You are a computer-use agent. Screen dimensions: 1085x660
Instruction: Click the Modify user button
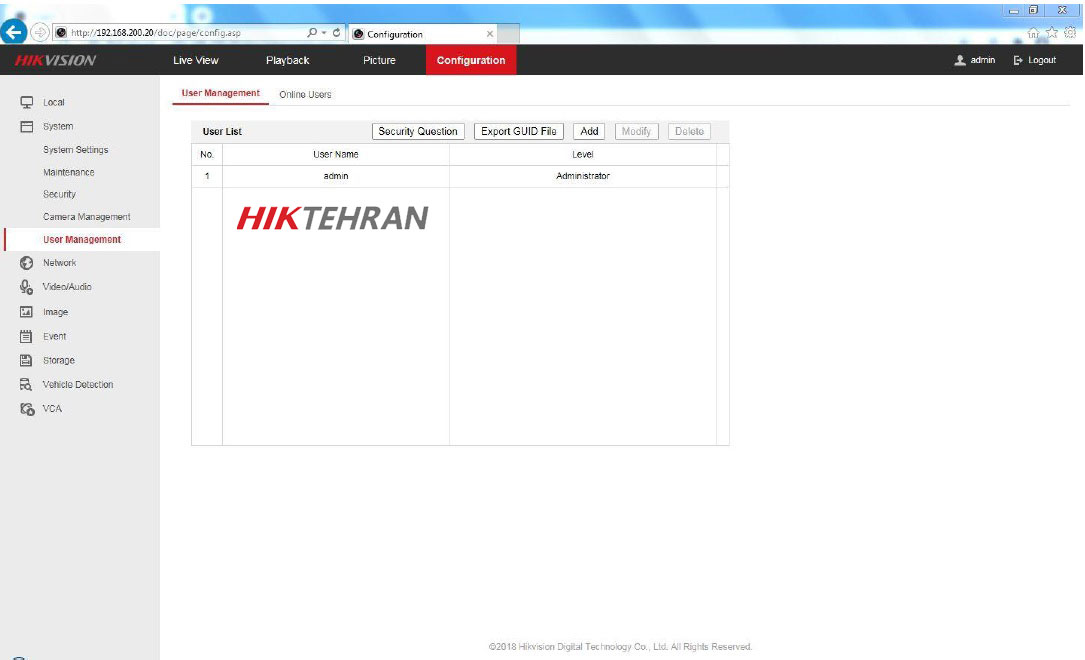click(636, 131)
